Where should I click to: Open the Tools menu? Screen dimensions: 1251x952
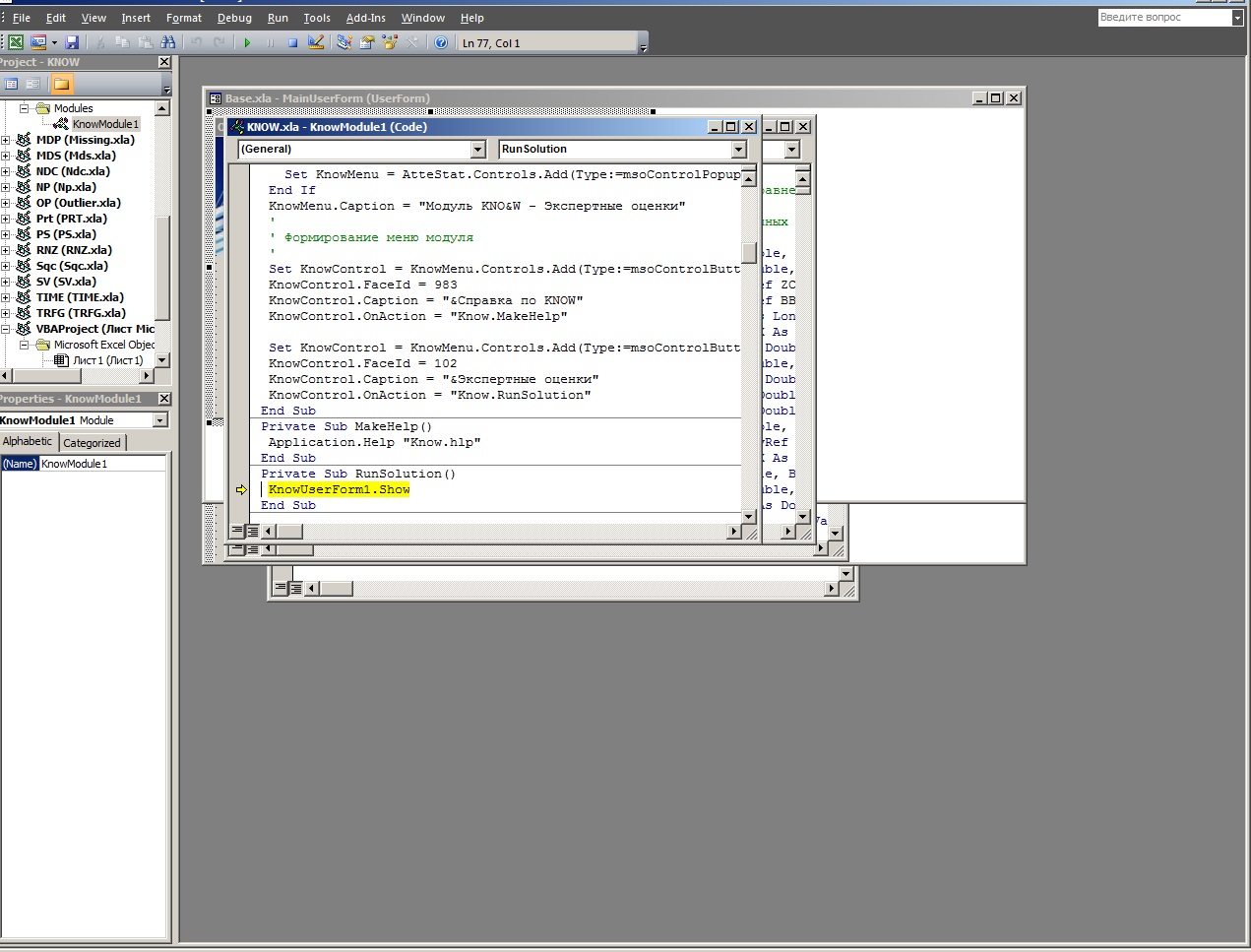(317, 18)
